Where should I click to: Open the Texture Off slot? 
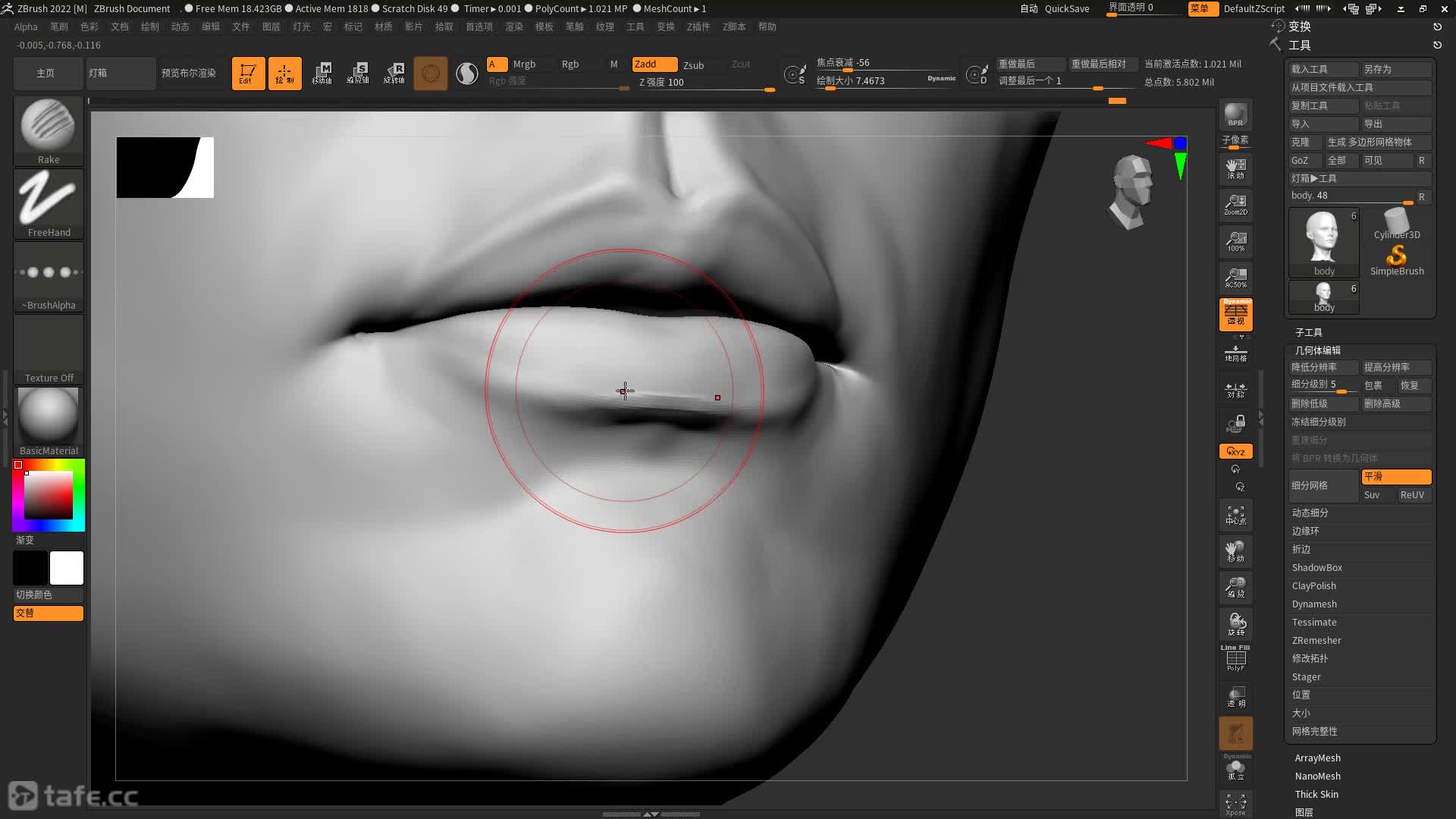click(49, 349)
